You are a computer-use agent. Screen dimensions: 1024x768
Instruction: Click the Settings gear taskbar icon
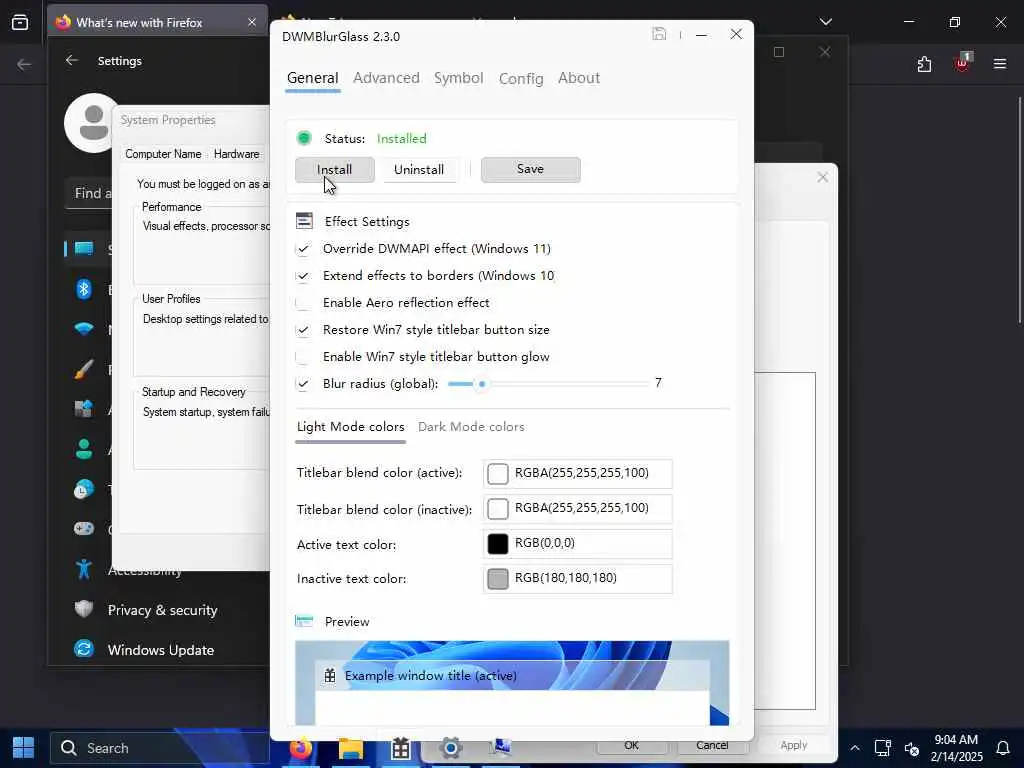pyautogui.click(x=451, y=748)
